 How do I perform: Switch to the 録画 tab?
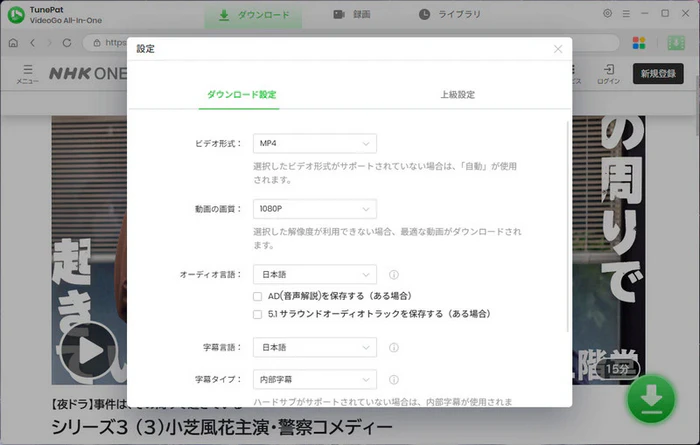coord(352,14)
